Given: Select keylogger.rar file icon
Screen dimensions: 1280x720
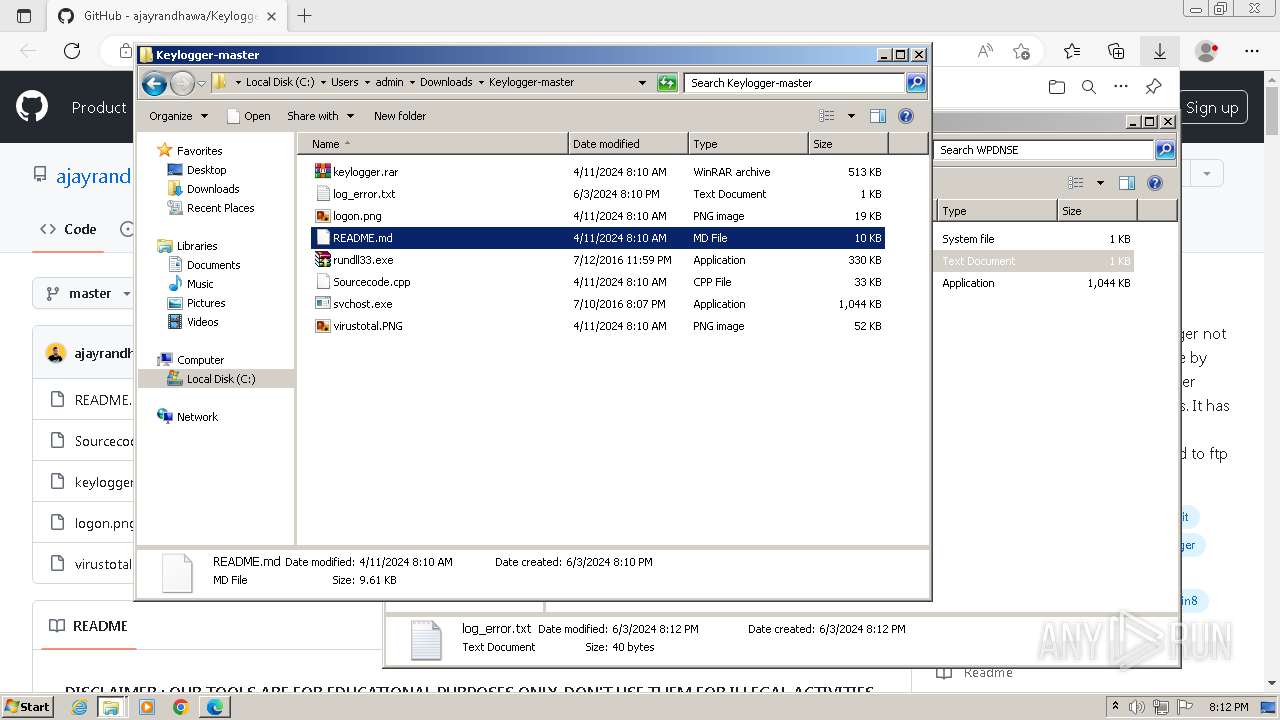Looking at the screenshot, I should 322,172.
